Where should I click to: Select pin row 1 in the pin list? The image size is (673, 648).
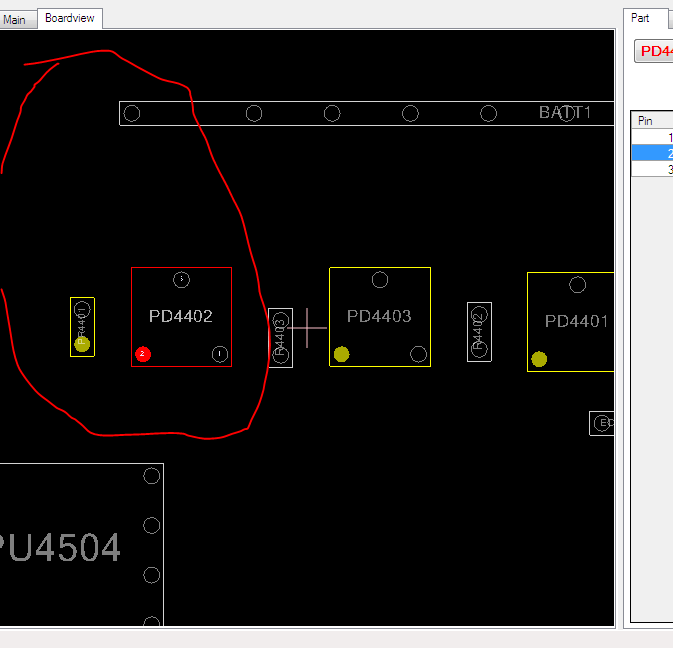click(652, 137)
